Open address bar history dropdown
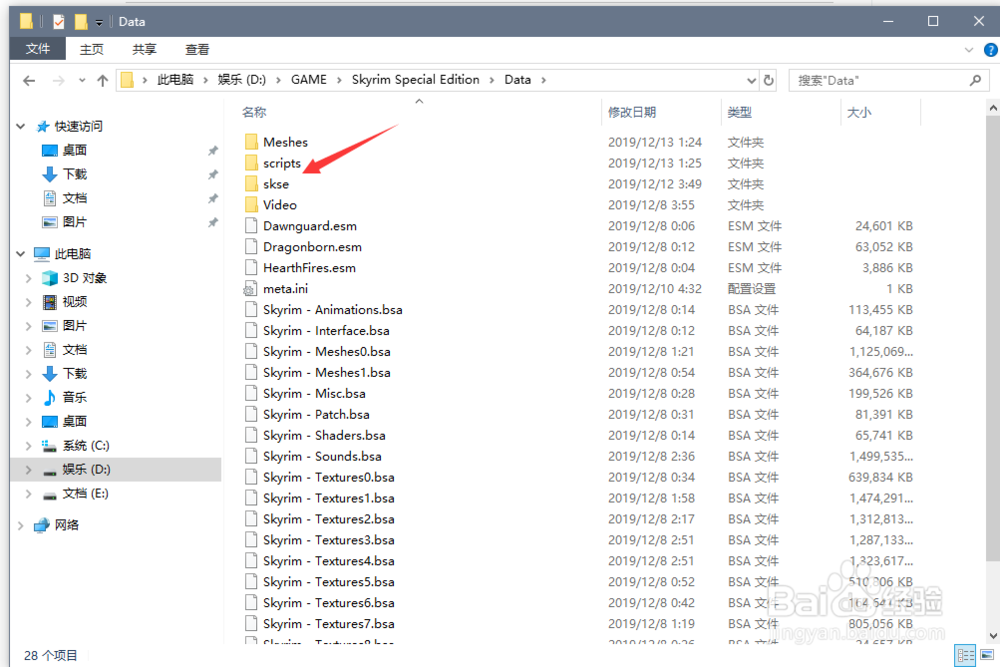Viewport: 1000px width, 667px height. point(751,80)
